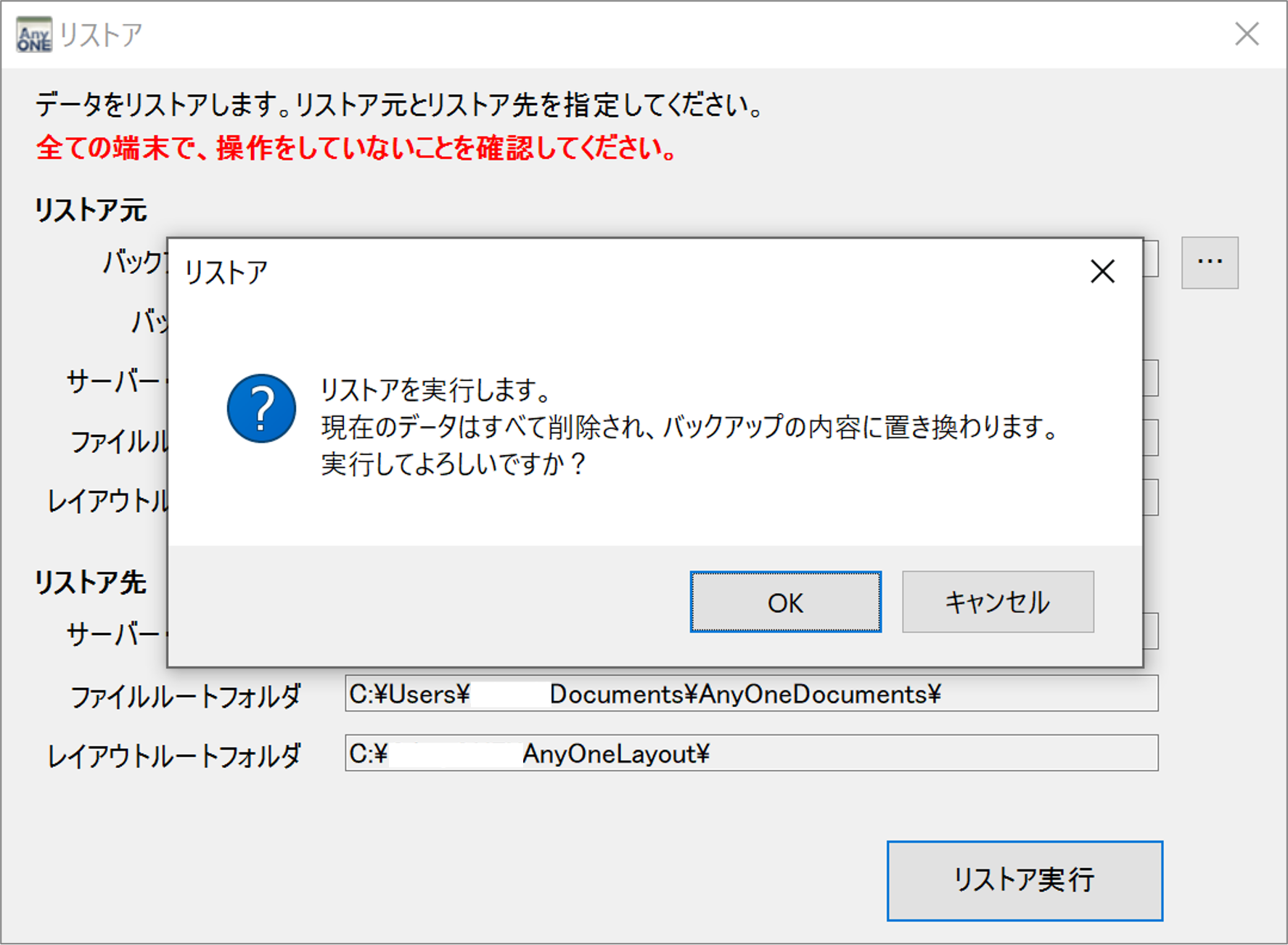Click the AnyONE application icon in title bar

(x=33, y=34)
